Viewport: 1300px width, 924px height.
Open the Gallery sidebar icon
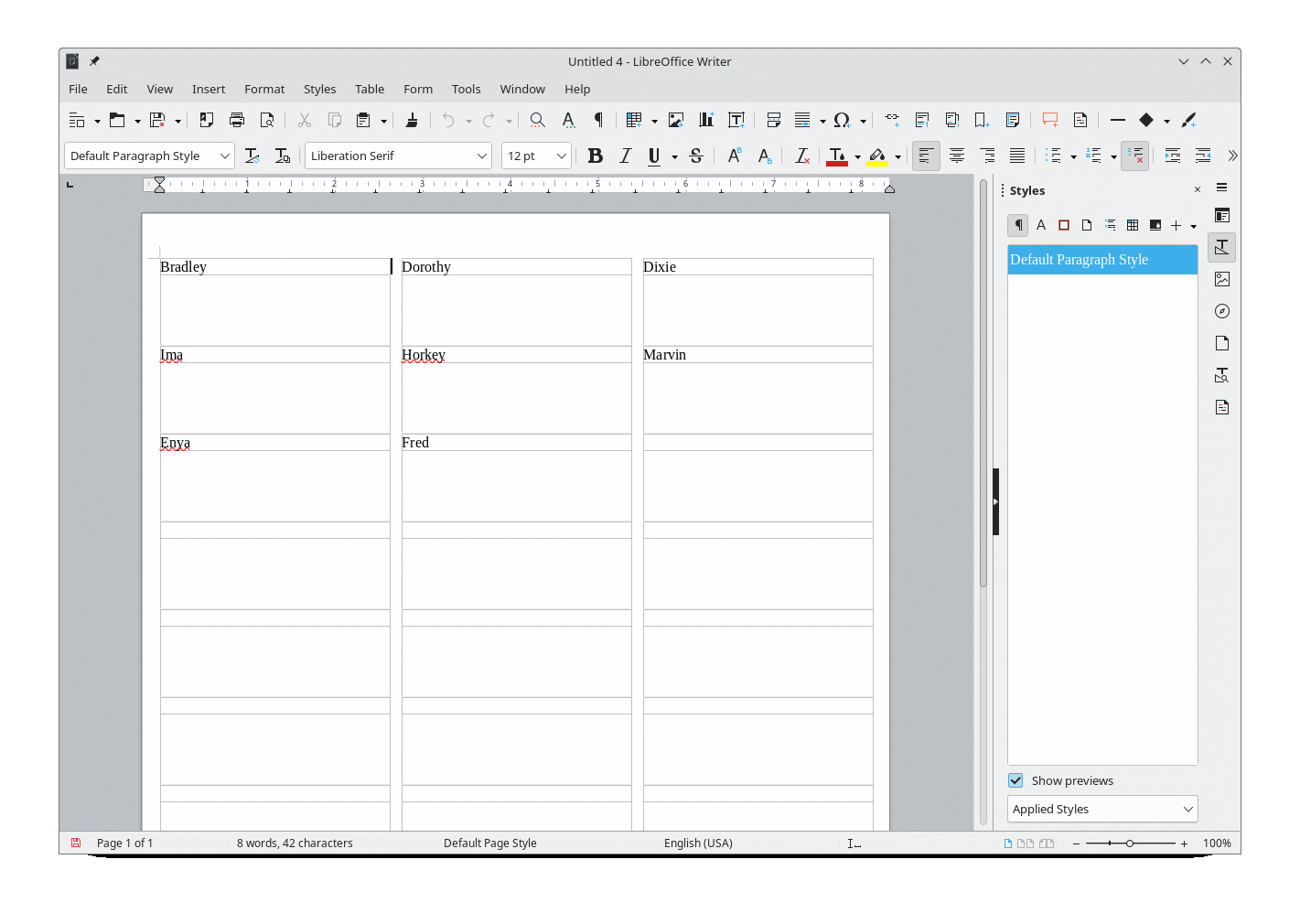(1222, 279)
